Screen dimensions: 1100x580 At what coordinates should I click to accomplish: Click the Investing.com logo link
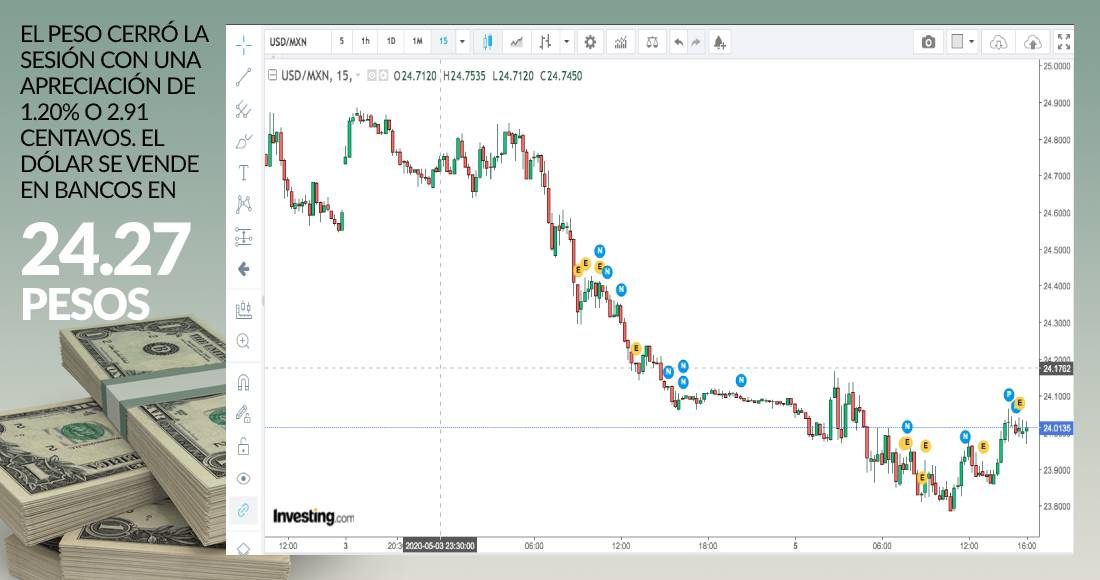point(313,517)
